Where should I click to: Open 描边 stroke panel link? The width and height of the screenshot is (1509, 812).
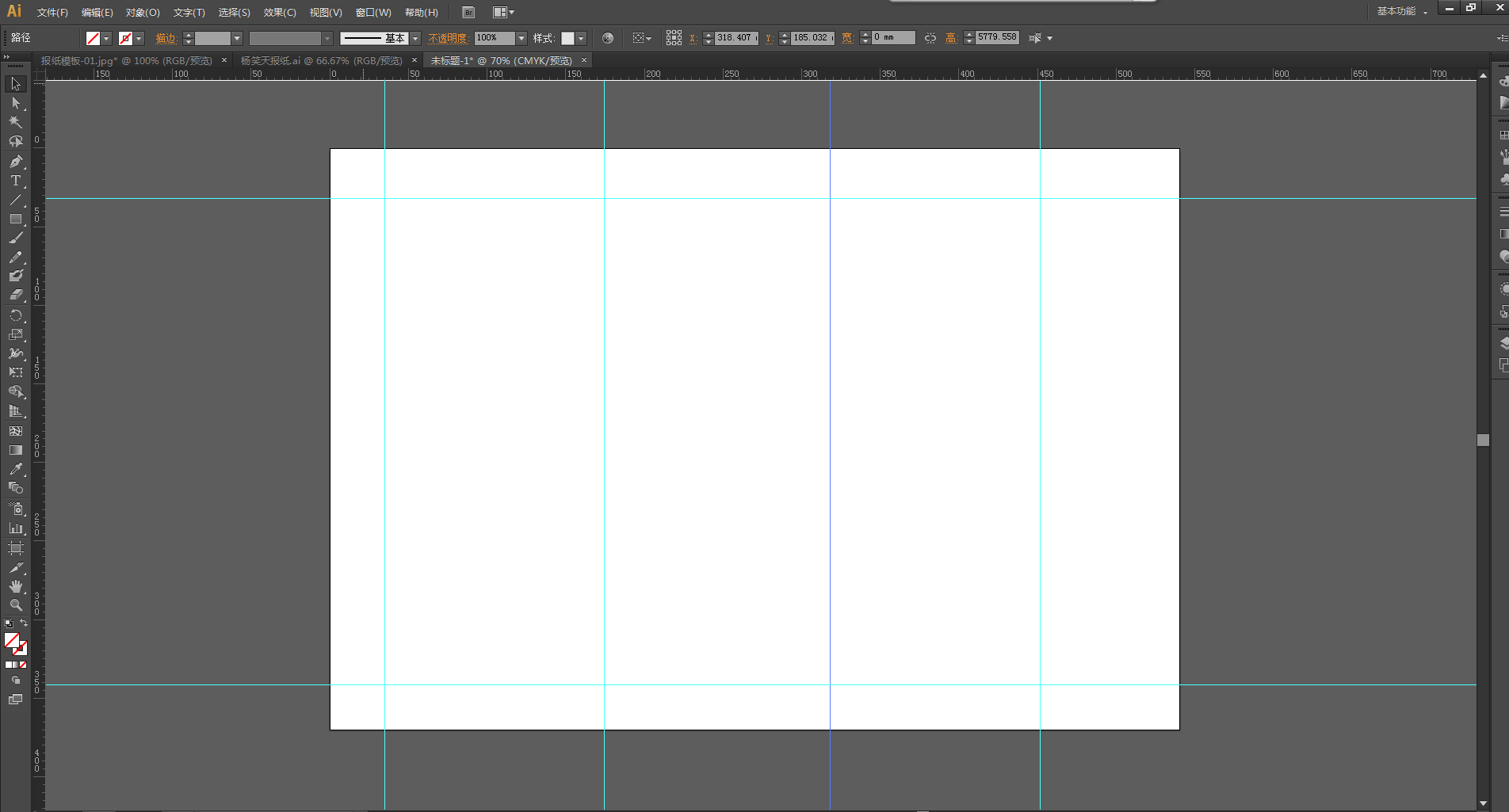coord(166,38)
